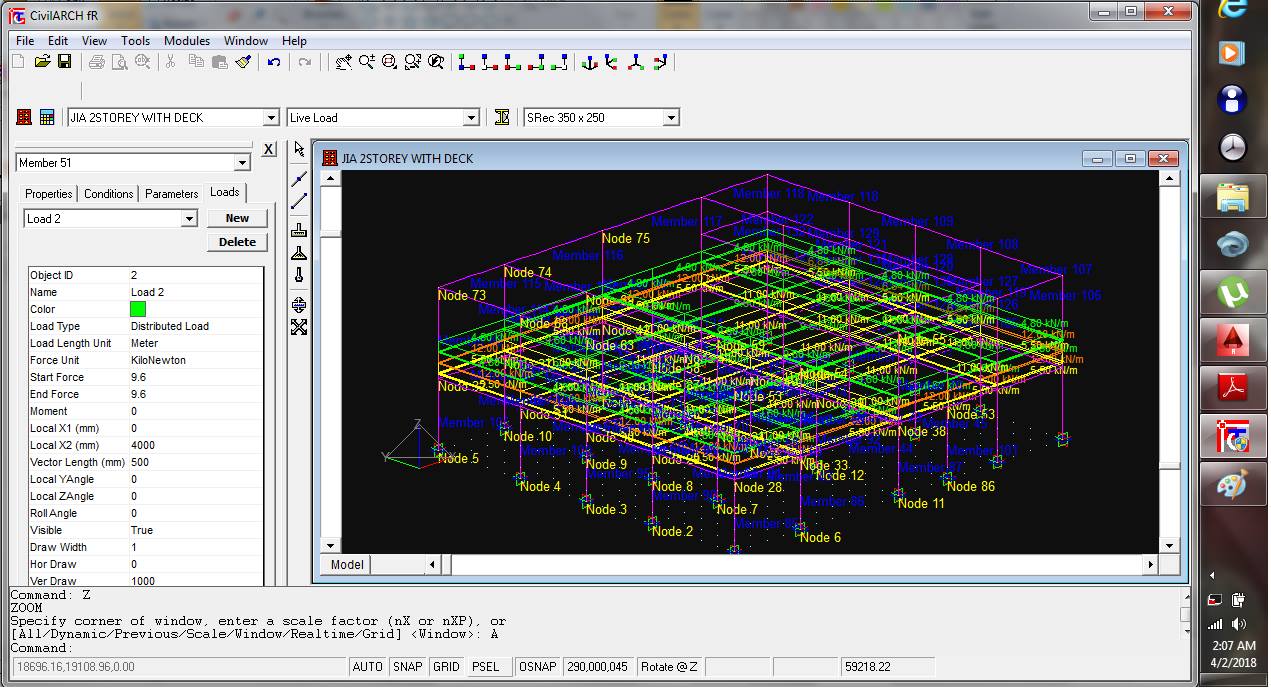Toggle SNAP mode in status bar
The image size is (1271, 690).
click(x=407, y=667)
